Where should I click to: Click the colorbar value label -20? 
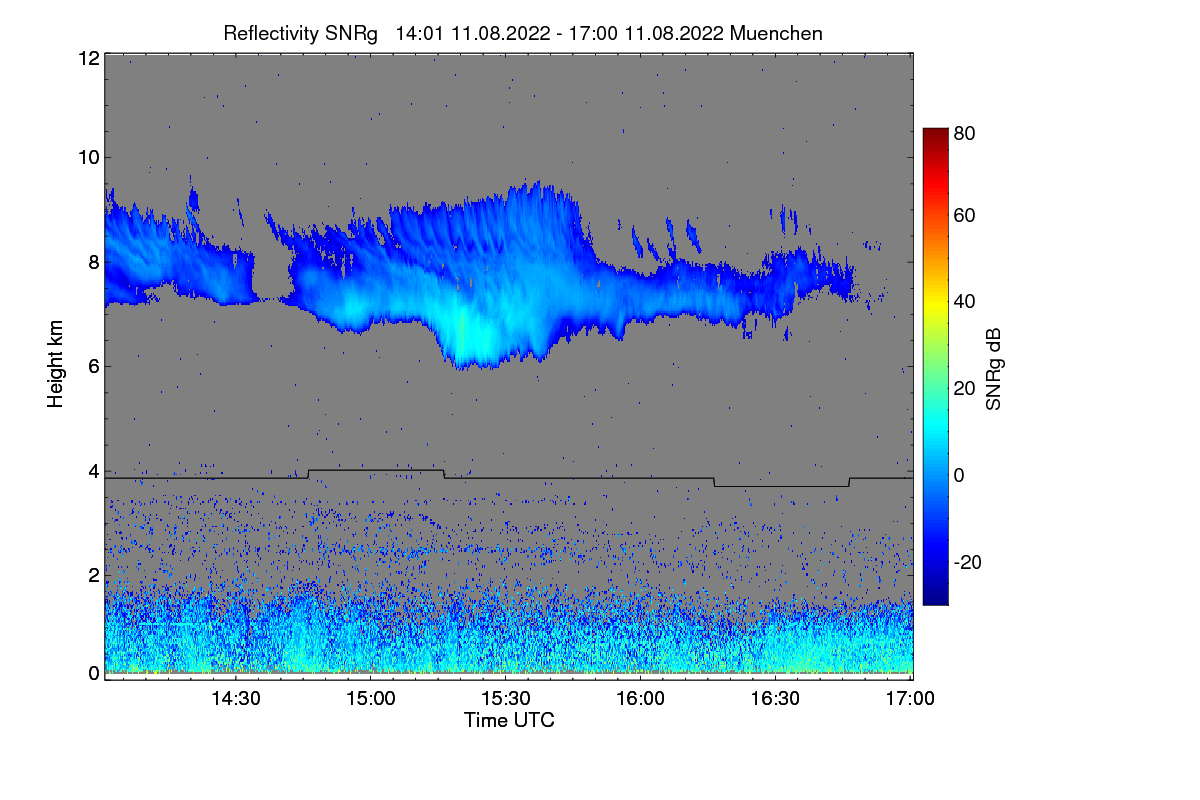[968, 562]
